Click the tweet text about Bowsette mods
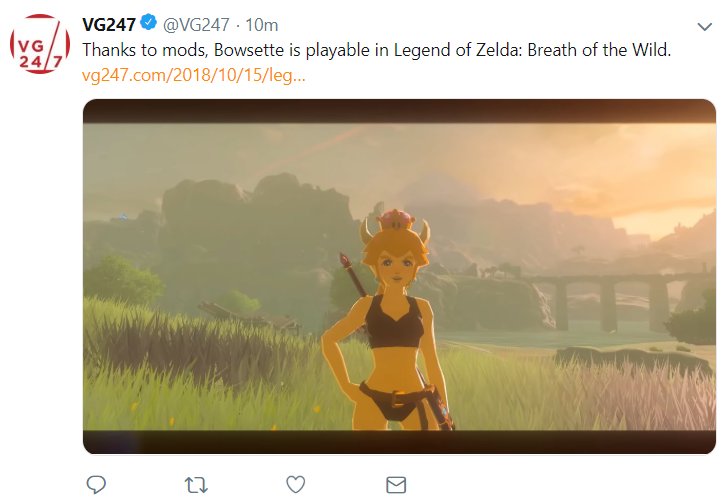This screenshot has width=723, height=503. (x=376, y=50)
